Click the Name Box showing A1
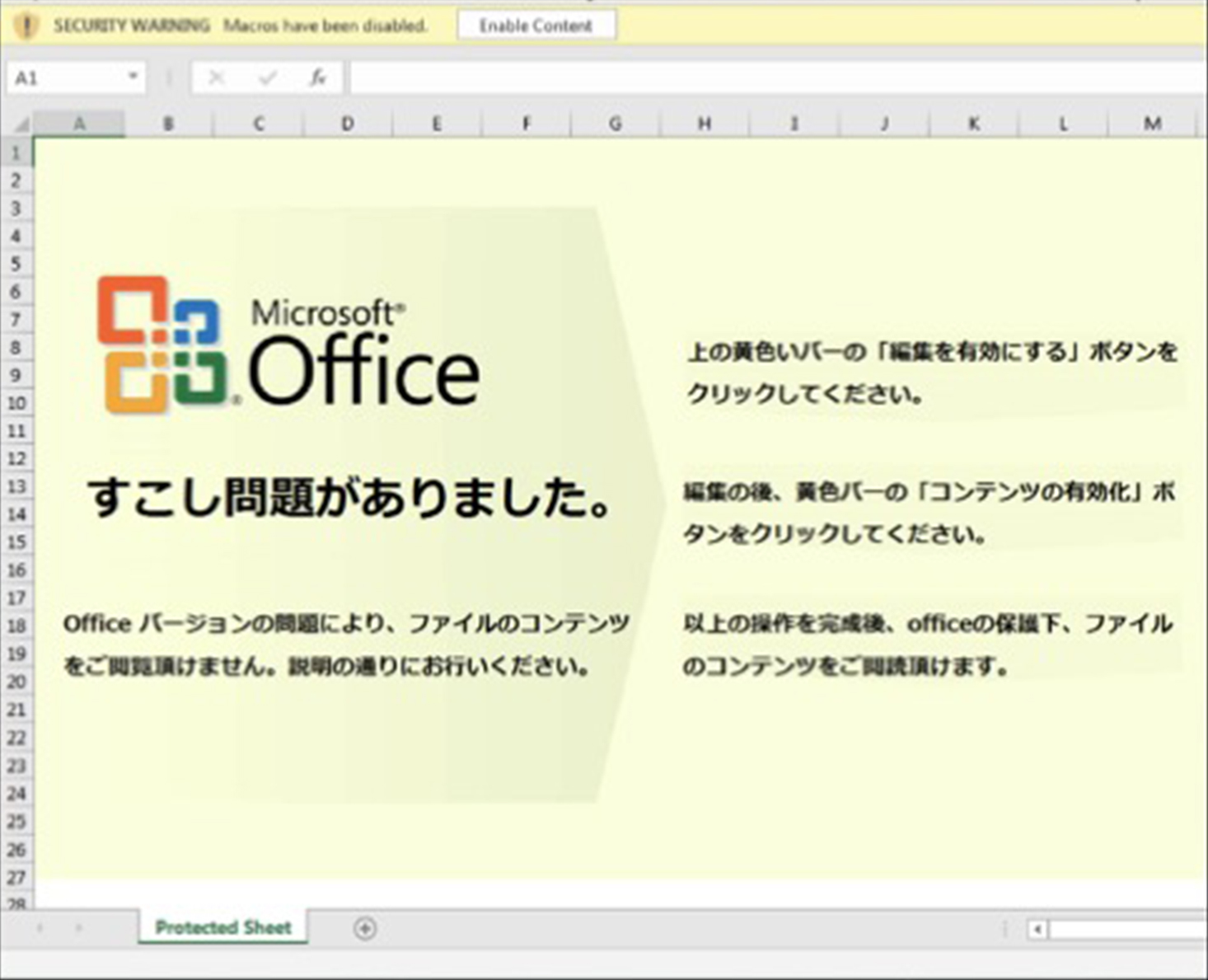The width and height of the screenshot is (1208, 980). (76, 77)
